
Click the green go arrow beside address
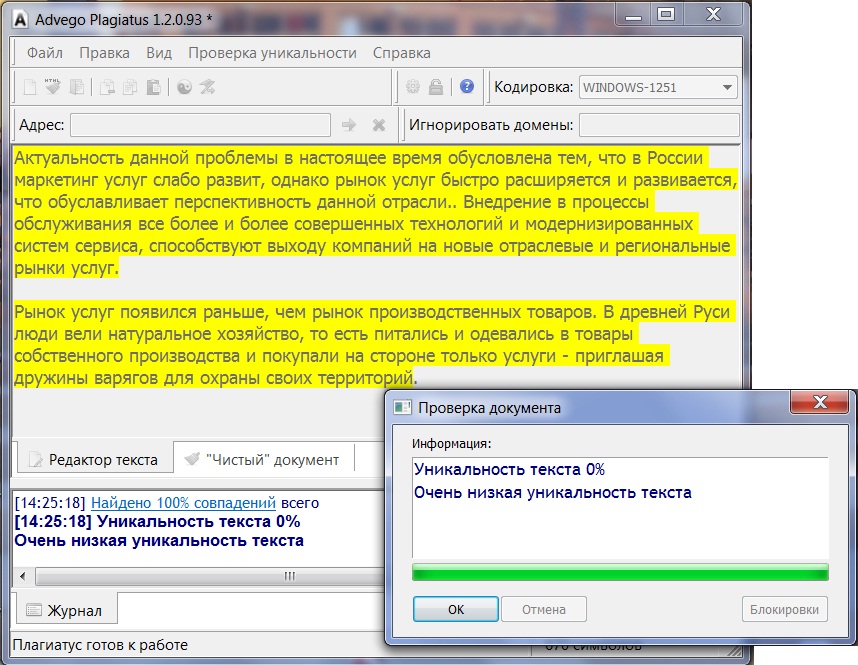click(349, 125)
